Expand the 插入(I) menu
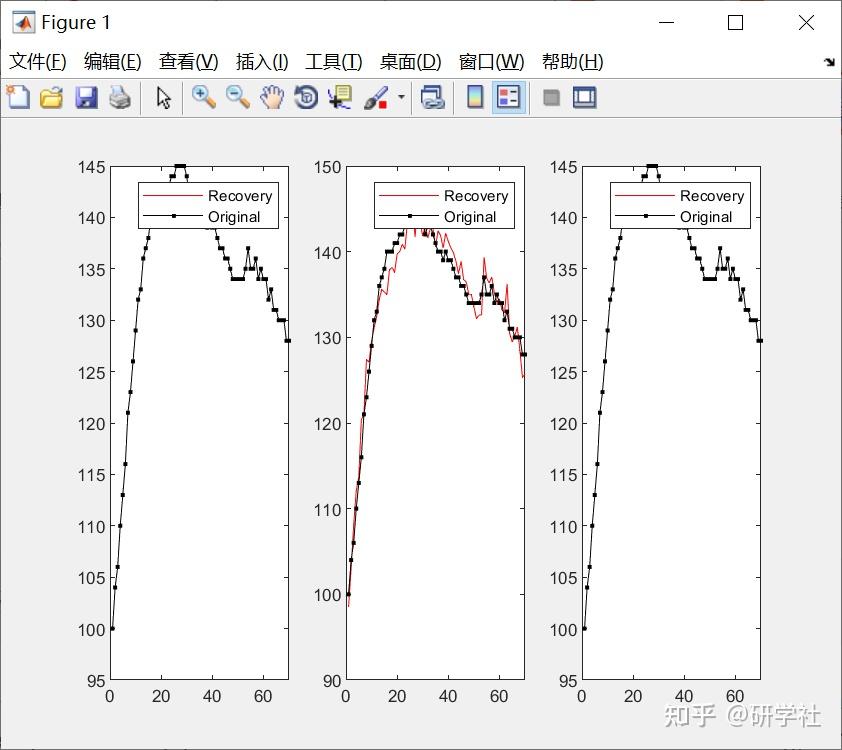This screenshot has height=750, width=842. click(262, 61)
